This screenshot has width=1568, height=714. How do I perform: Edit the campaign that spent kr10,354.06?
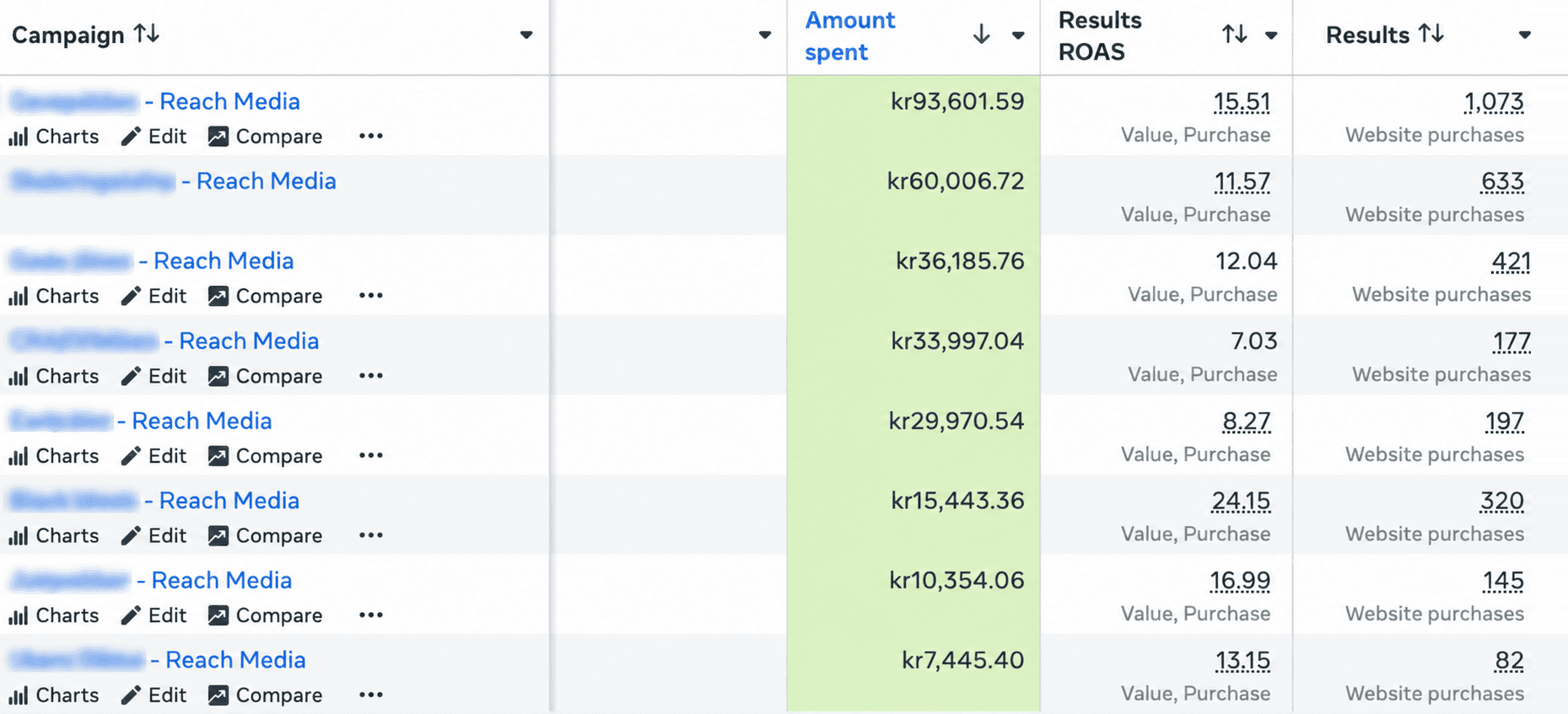point(154,615)
